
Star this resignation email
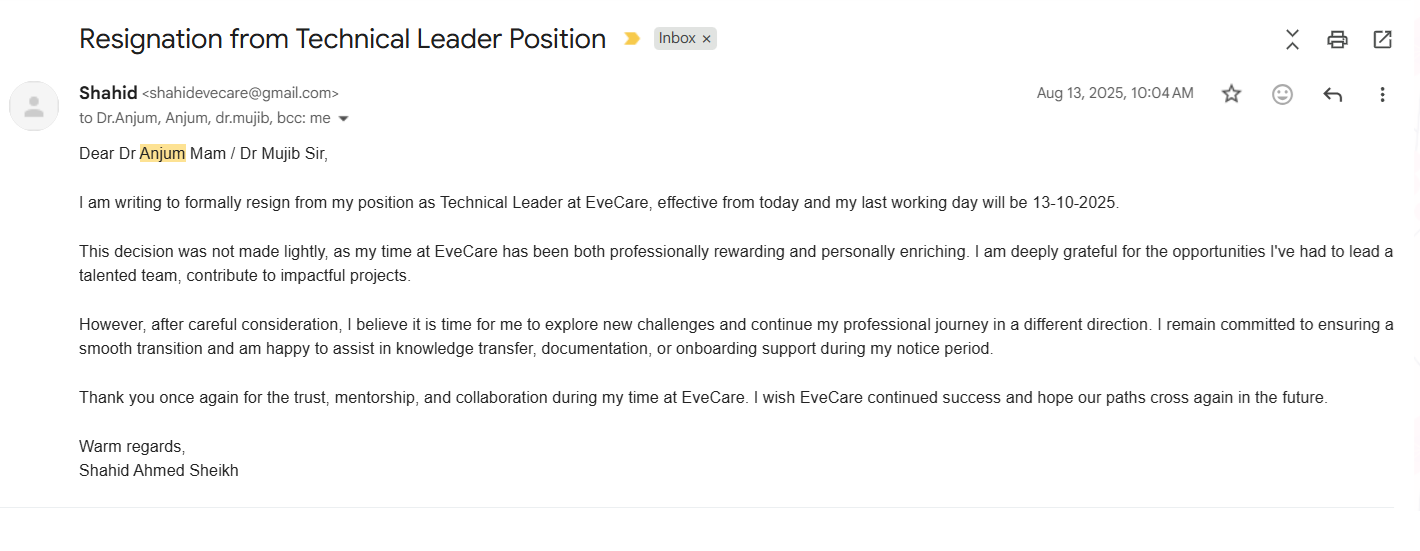pos(1231,94)
